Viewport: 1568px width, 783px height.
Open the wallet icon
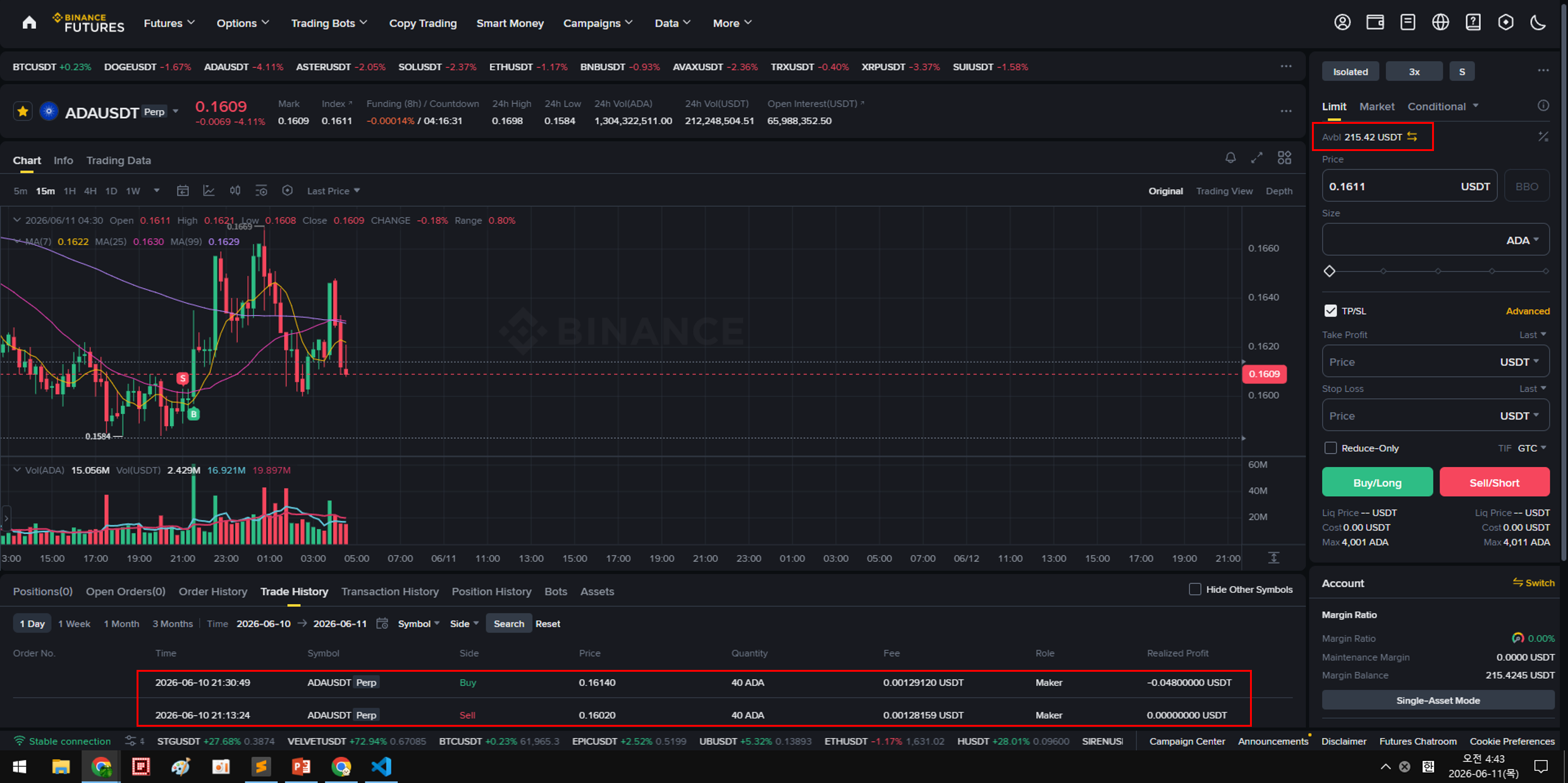point(1375,23)
